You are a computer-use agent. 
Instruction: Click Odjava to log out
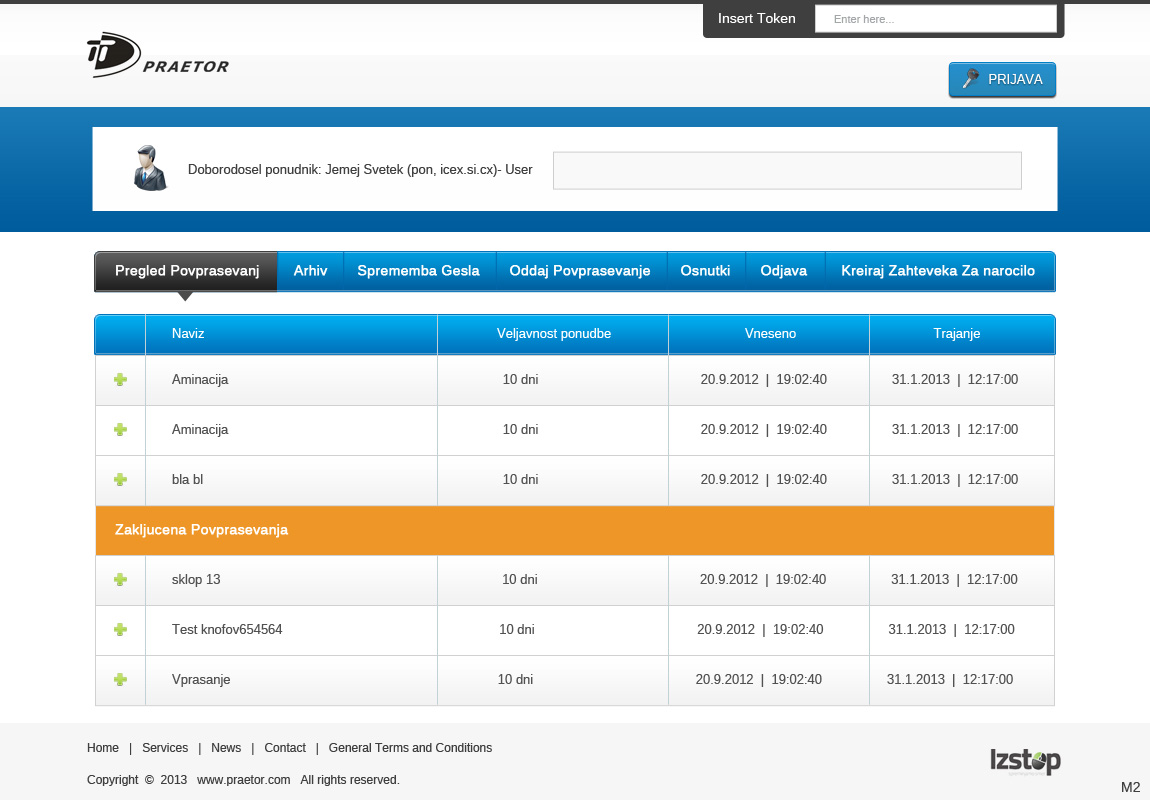(783, 271)
